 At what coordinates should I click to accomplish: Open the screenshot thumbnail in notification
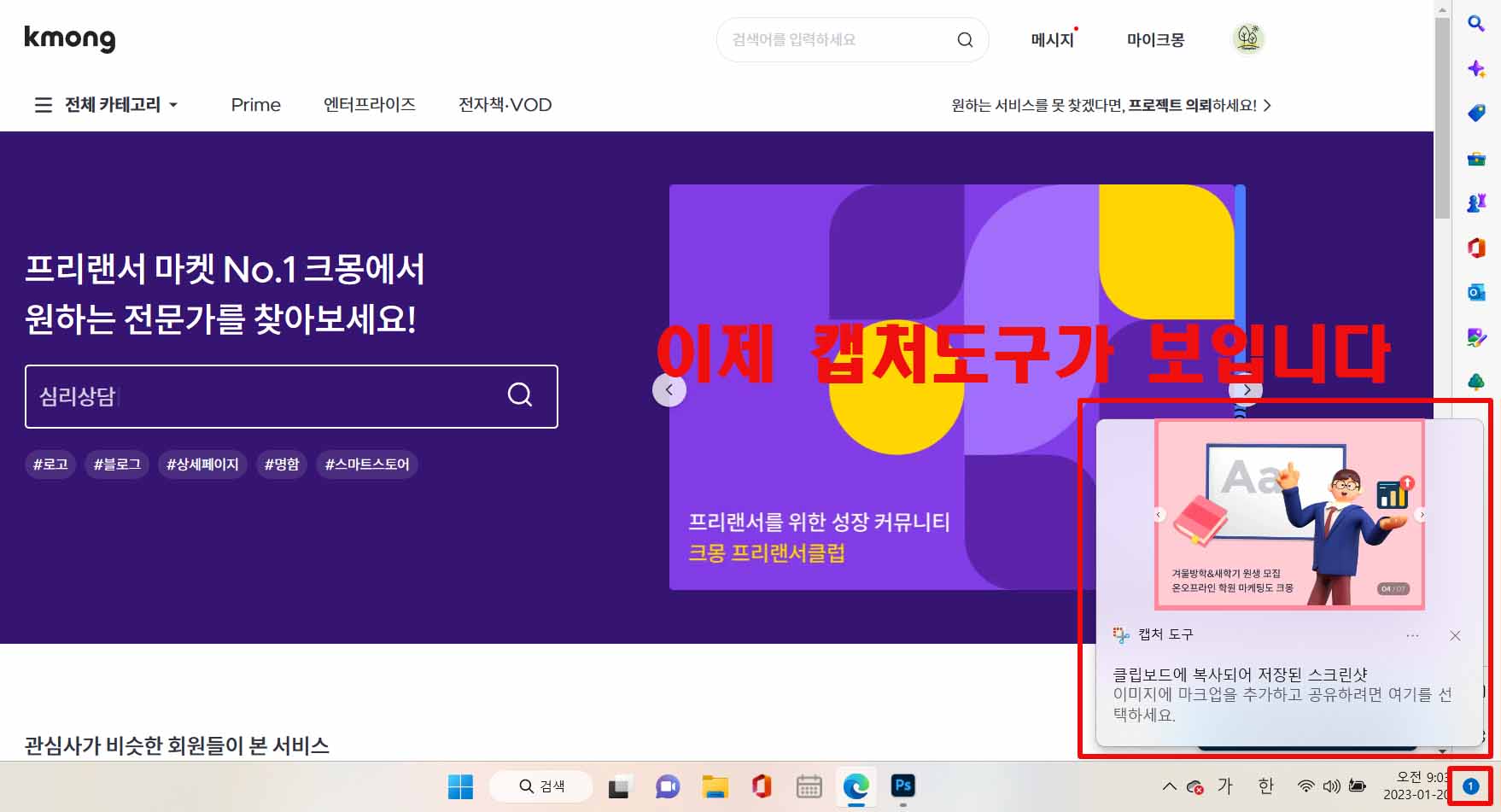tap(1289, 514)
